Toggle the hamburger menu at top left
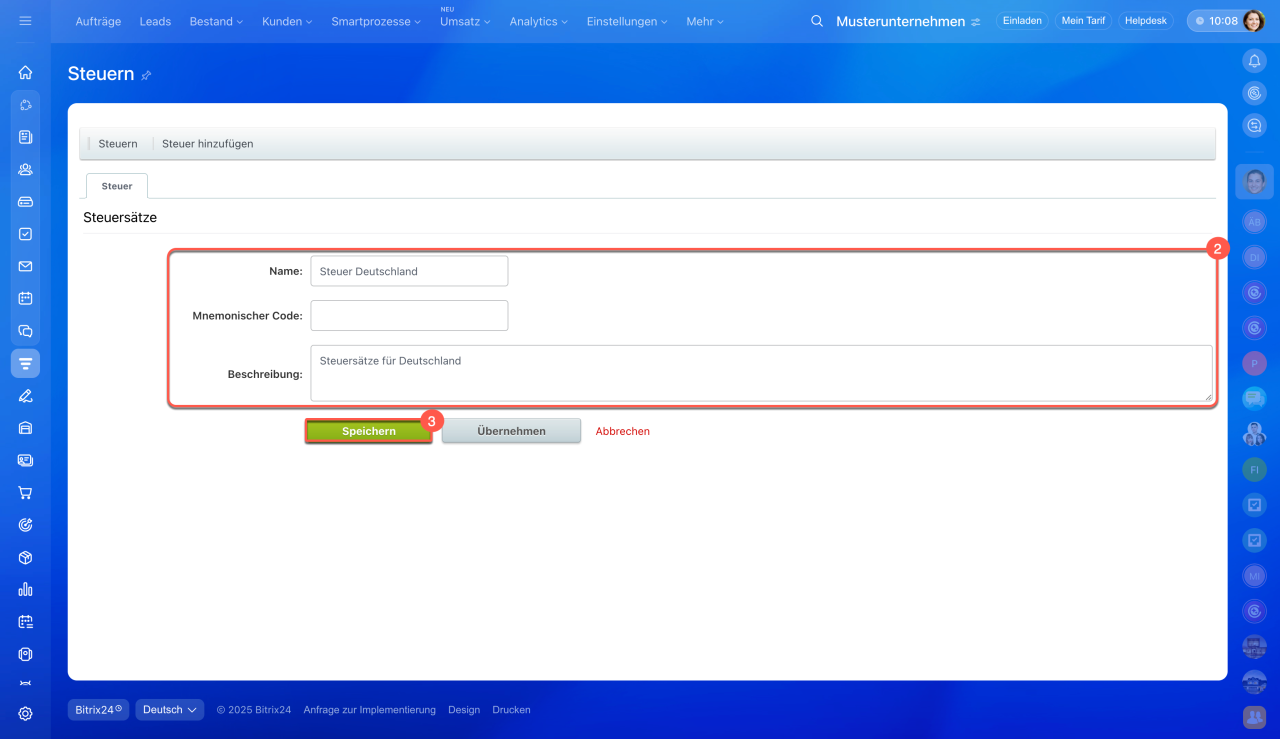The height and width of the screenshot is (739, 1280). click(25, 21)
